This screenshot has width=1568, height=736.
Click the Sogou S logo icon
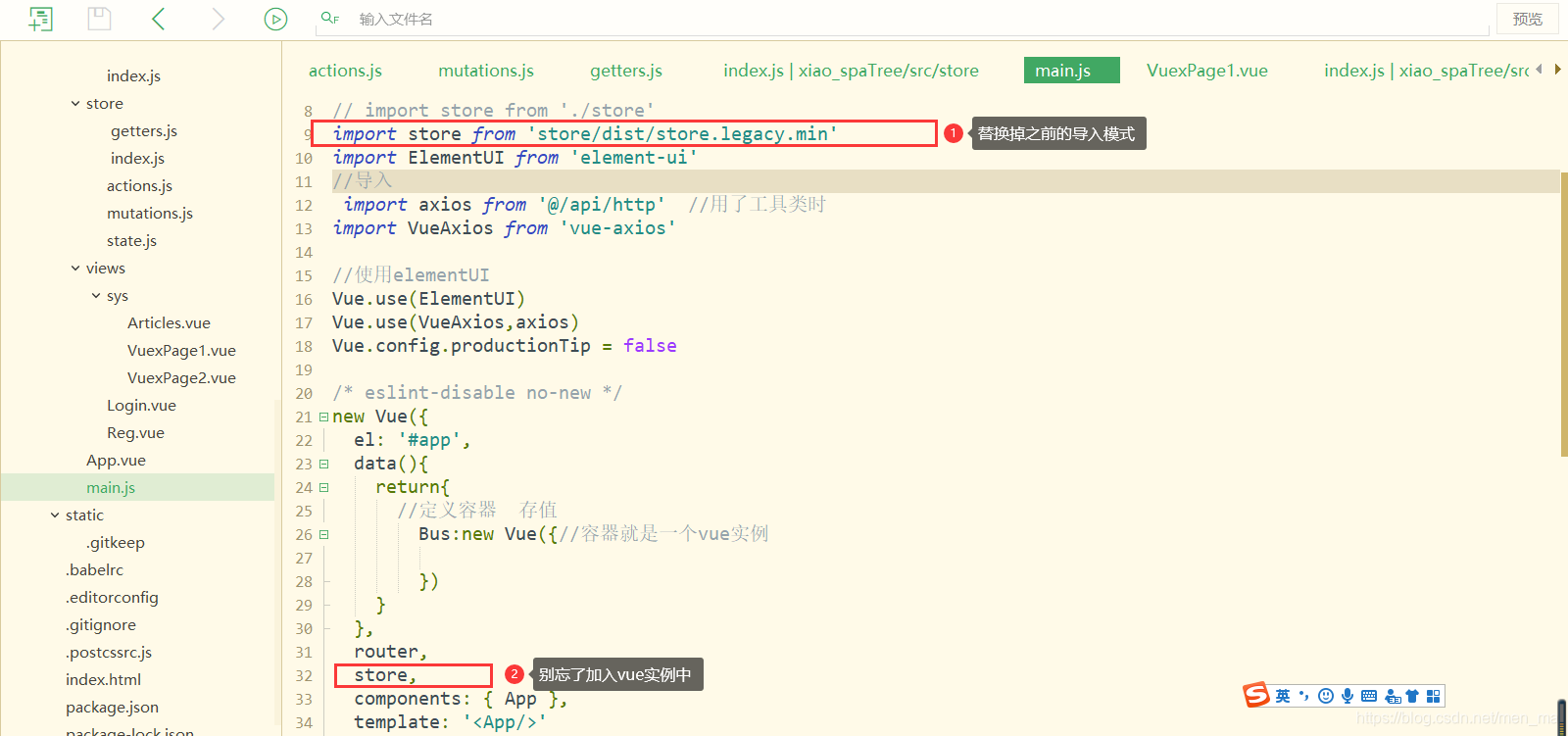tap(1256, 695)
